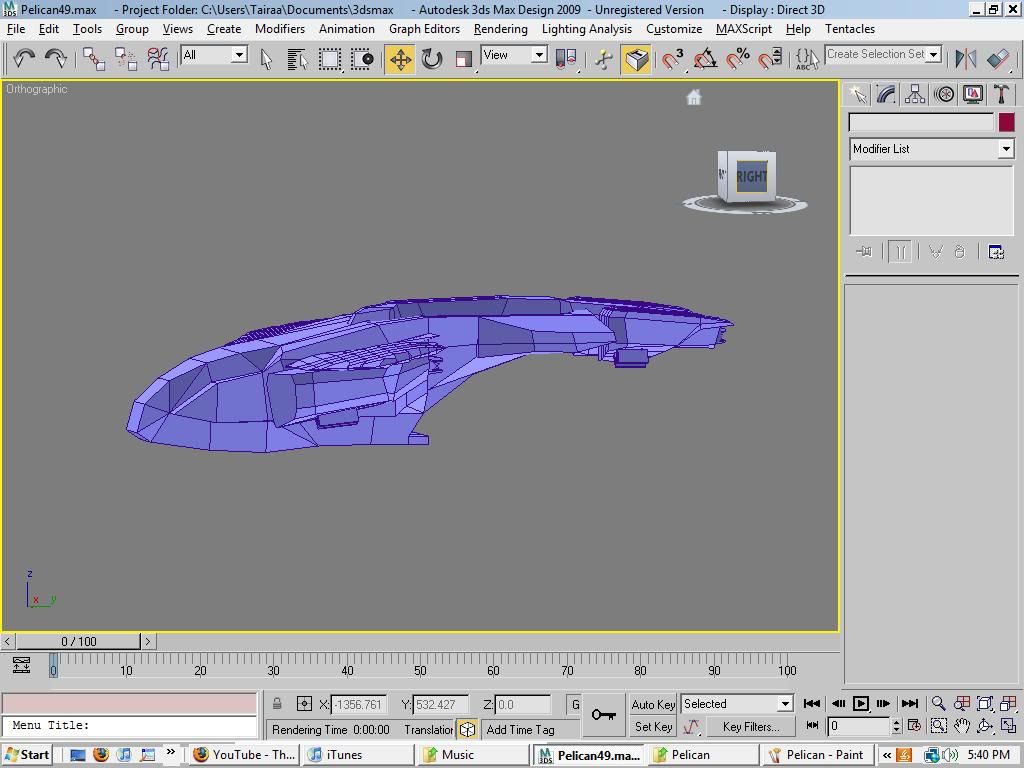Click the Zoom Extents navigation icon
Screen dimensions: 1024x768
pyautogui.click(x=985, y=703)
